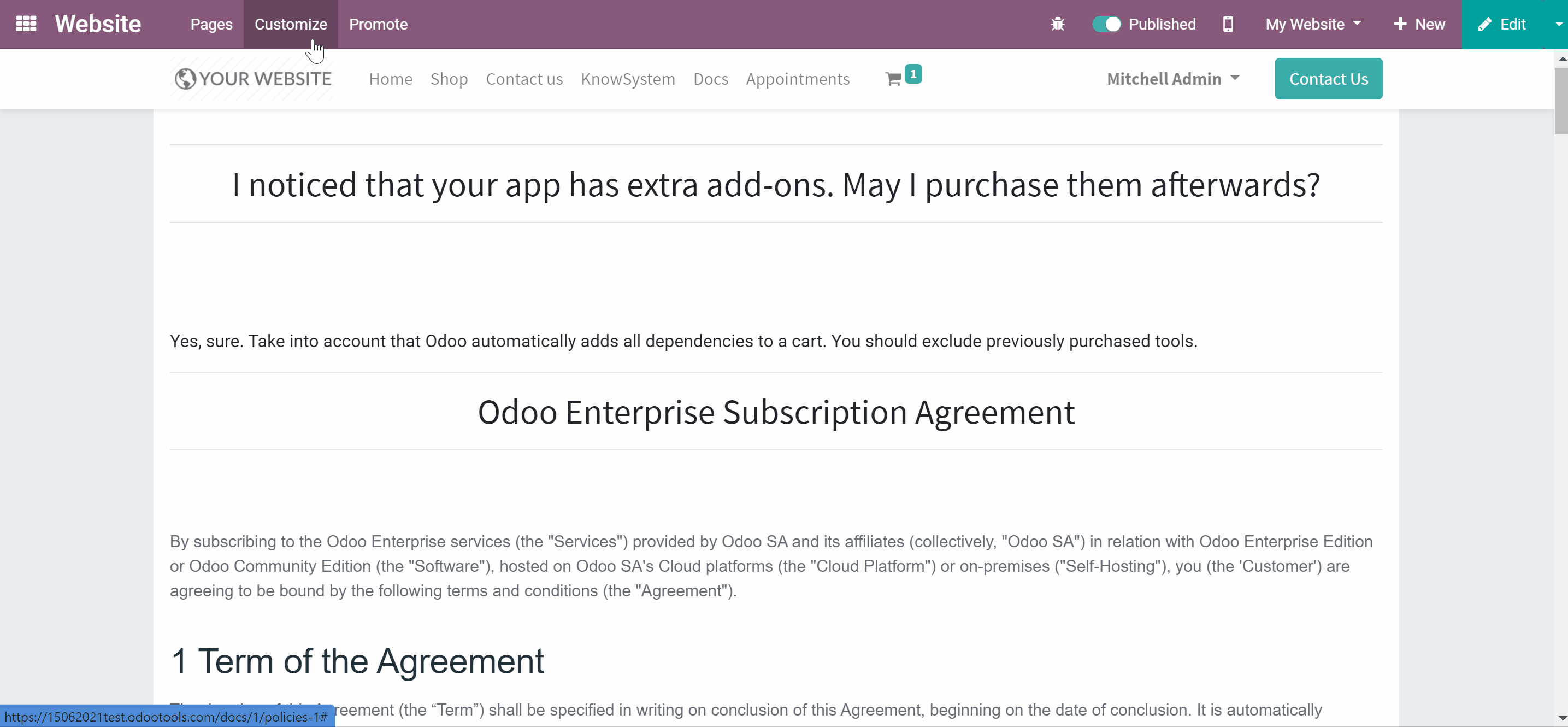The image size is (1568, 727).
Task: Toggle the Published switch off
Action: point(1106,25)
